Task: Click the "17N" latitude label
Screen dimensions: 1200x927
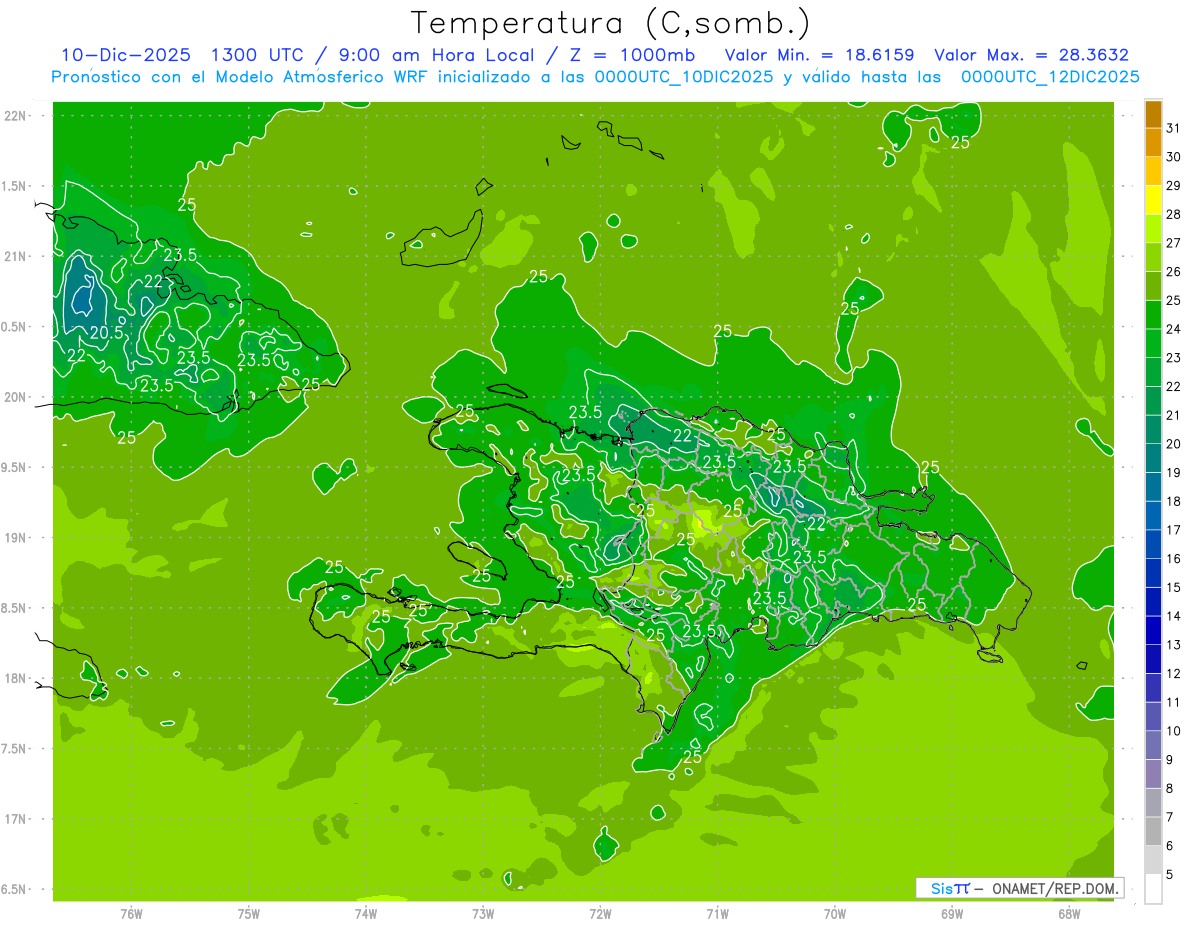Action: pos(14,819)
